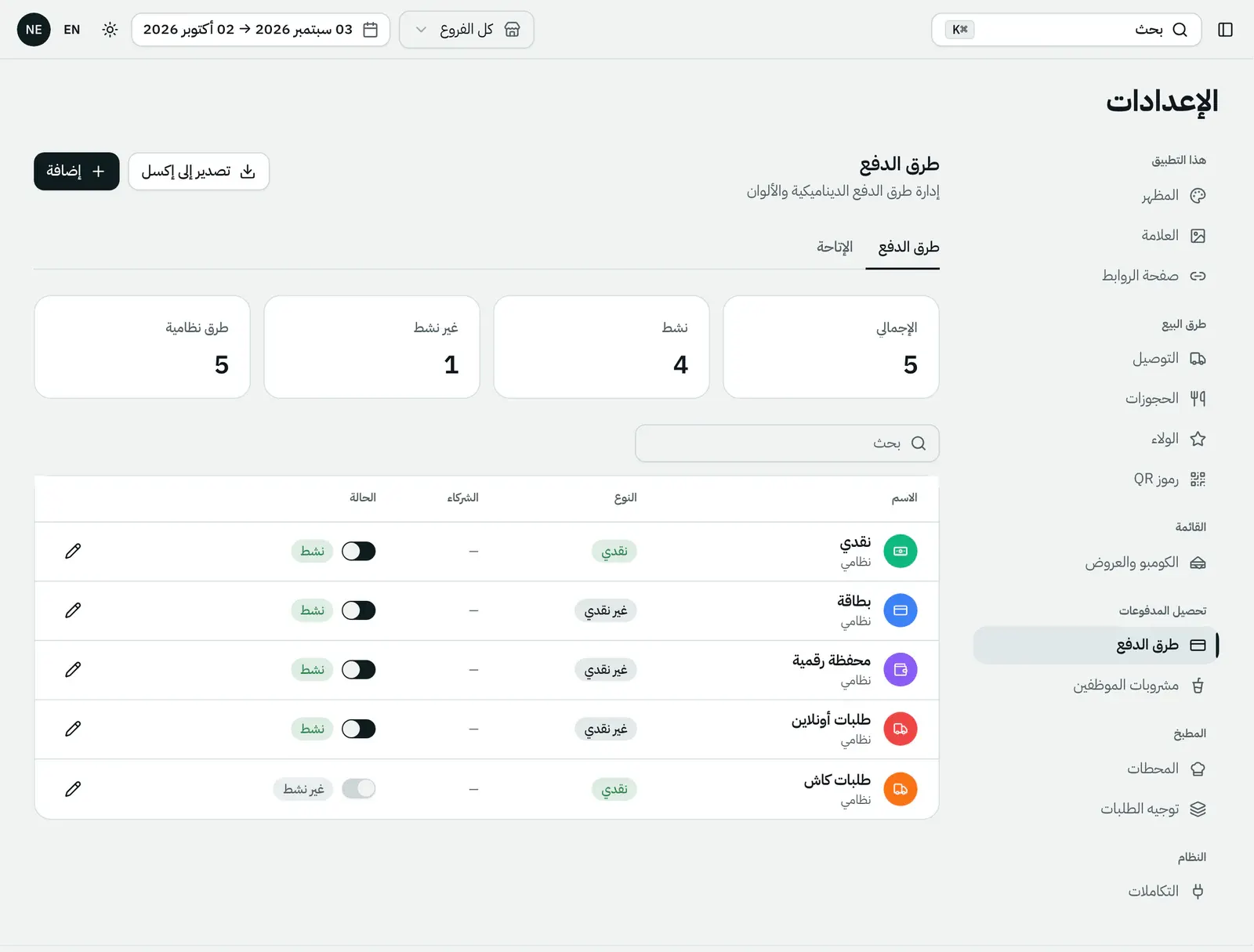Toggle status switch for بطاقة
Screen dimensions: 1254x952
(x=359, y=610)
